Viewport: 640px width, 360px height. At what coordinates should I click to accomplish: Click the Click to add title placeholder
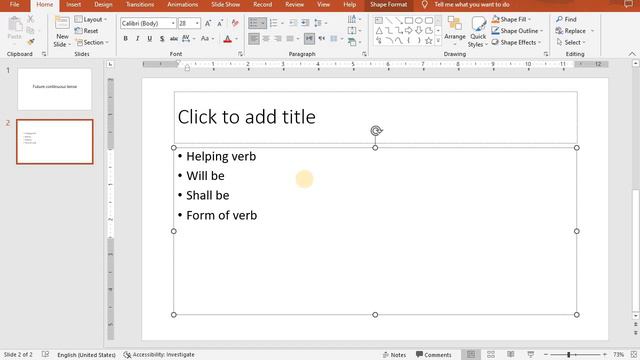[x=376, y=117]
